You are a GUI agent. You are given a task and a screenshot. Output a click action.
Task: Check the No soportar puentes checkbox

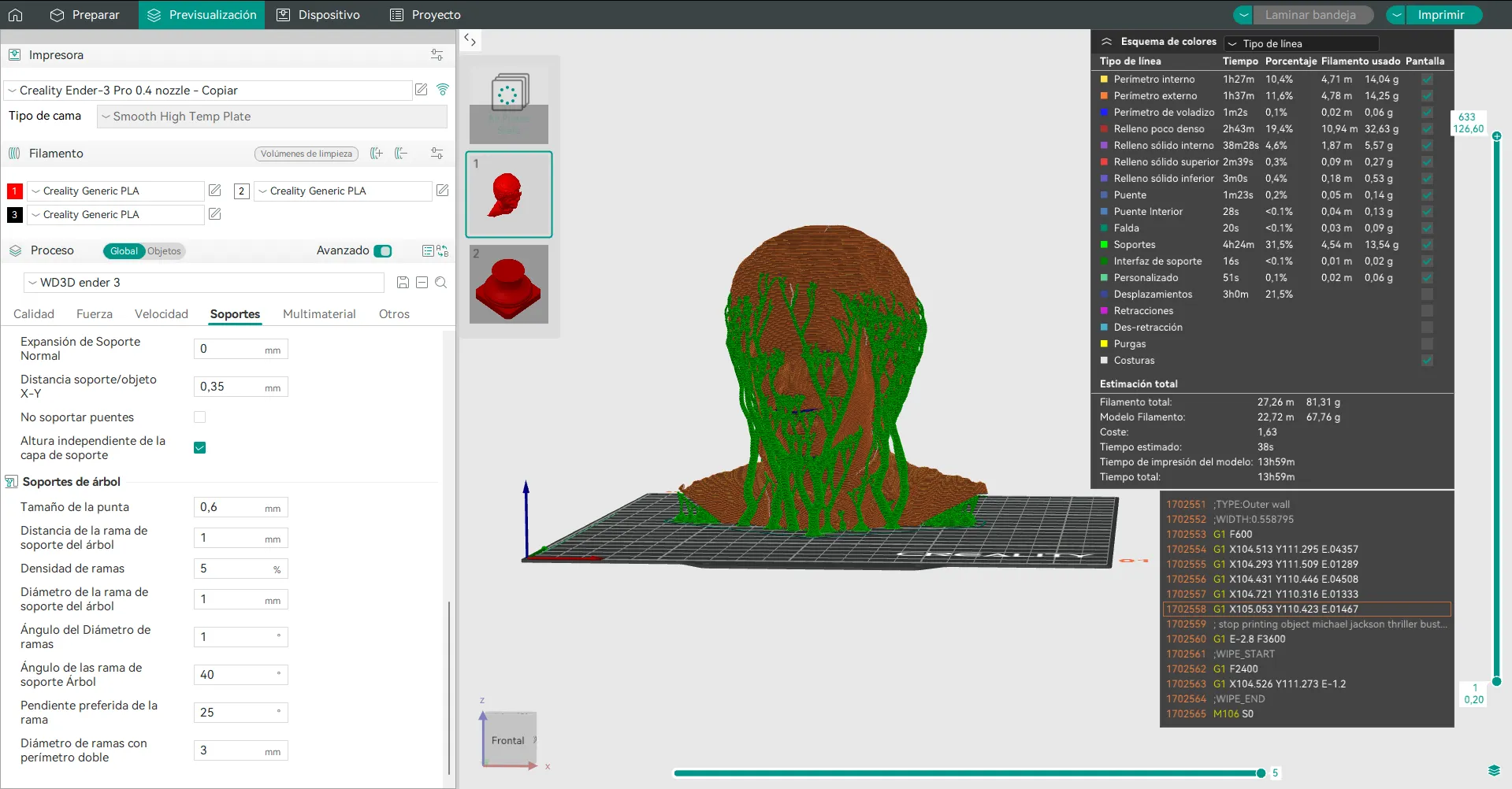tap(200, 417)
